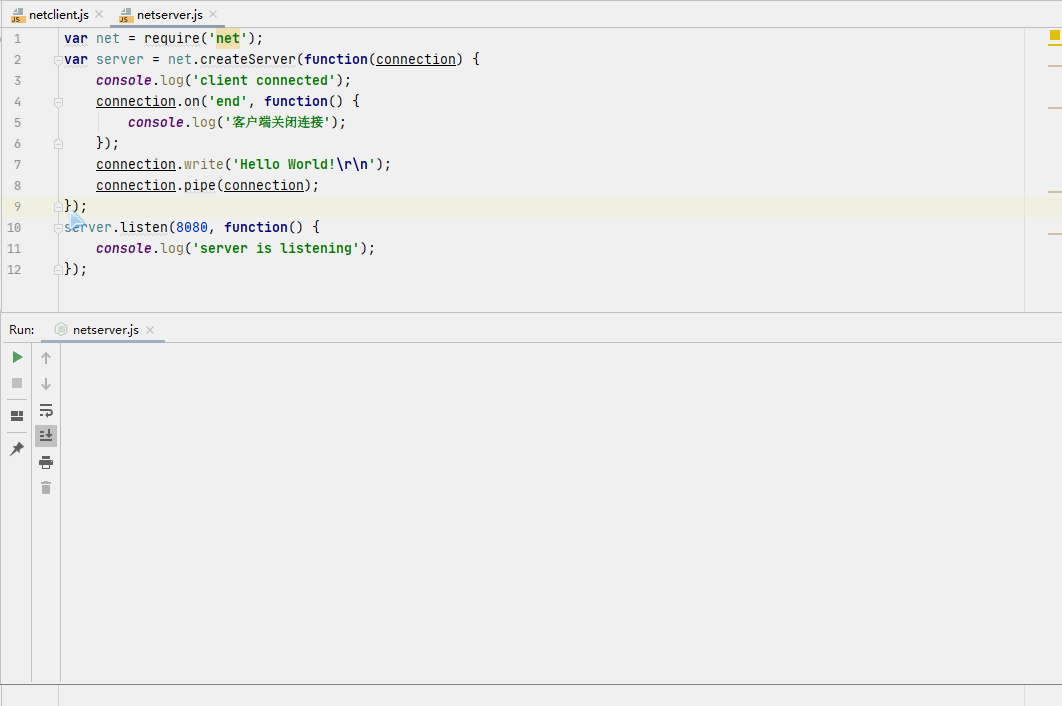Click the Print icon in console toolbar
The width and height of the screenshot is (1062, 706).
click(x=46, y=462)
